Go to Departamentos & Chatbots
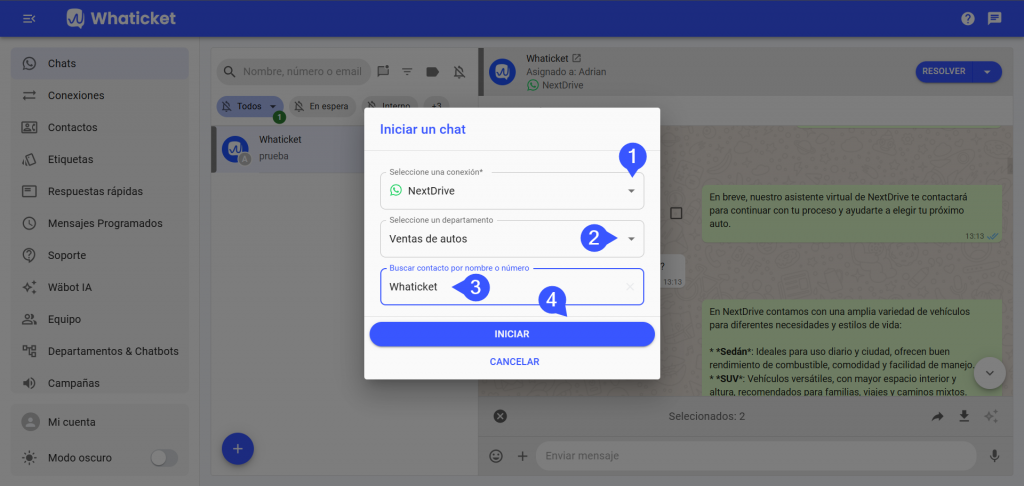The width and height of the screenshot is (1024, 486). click(99, 351)
